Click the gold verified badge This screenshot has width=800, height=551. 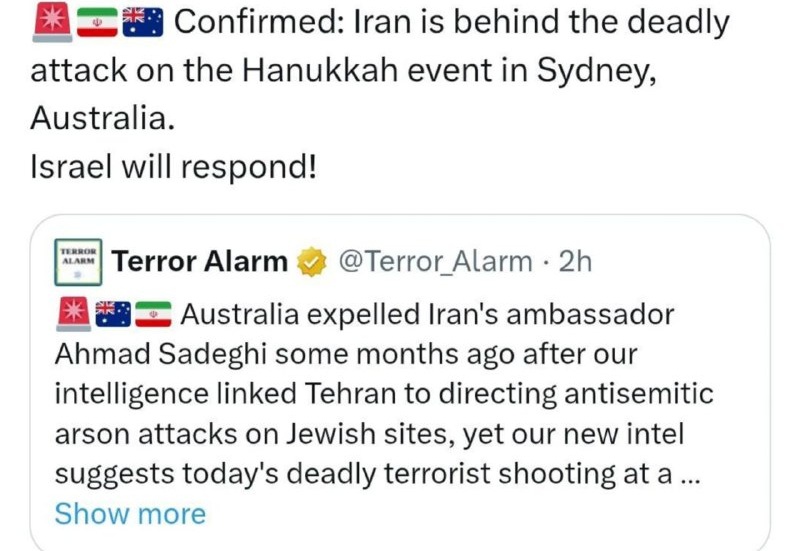coord(312,263)
